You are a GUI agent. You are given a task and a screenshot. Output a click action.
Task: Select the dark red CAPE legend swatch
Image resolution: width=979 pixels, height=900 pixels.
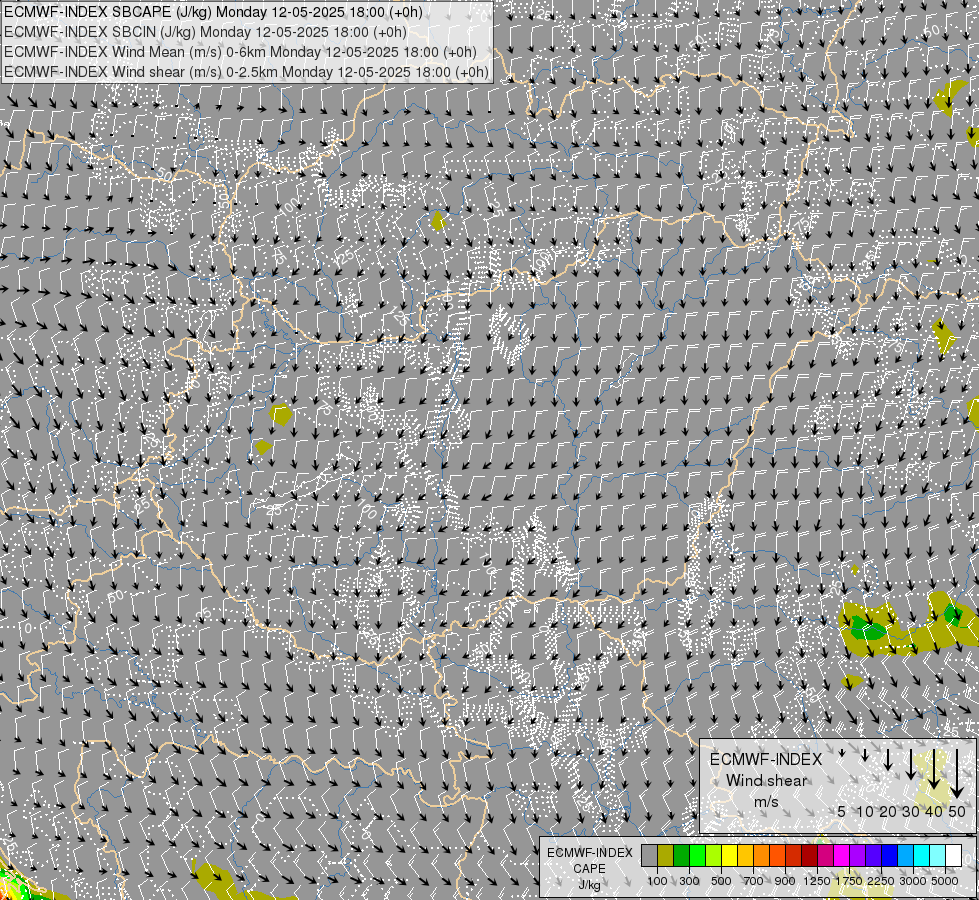pos(810,855)
